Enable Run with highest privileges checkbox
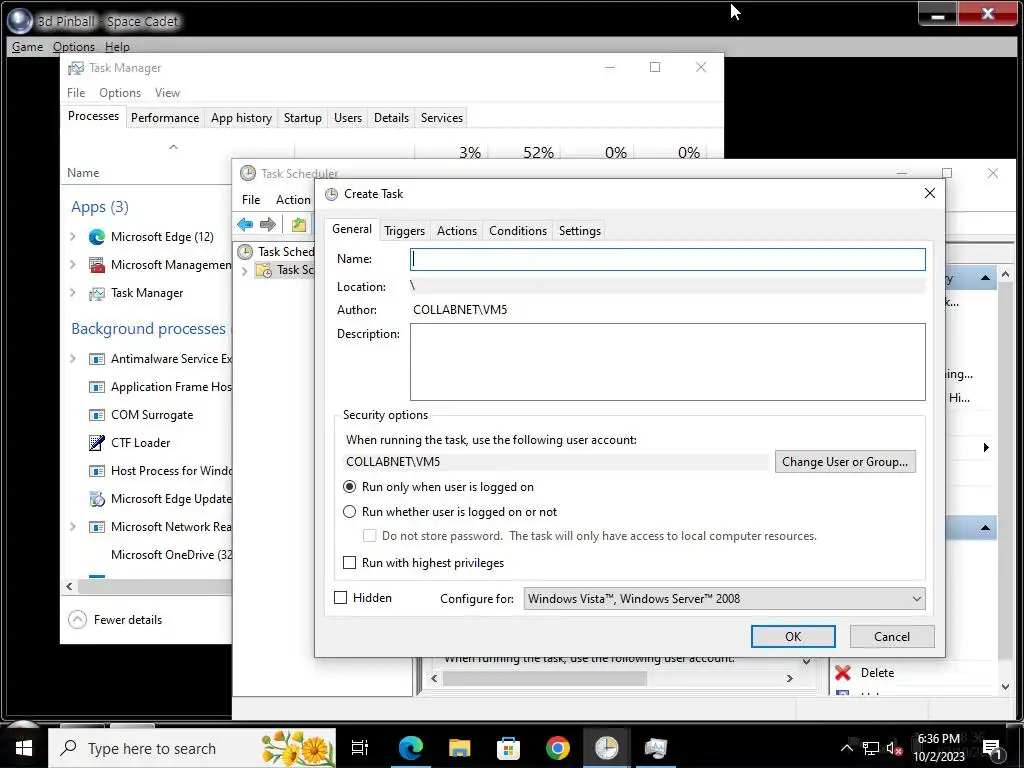The width and height of the screenshot is (1024, 768). point(349,563)
